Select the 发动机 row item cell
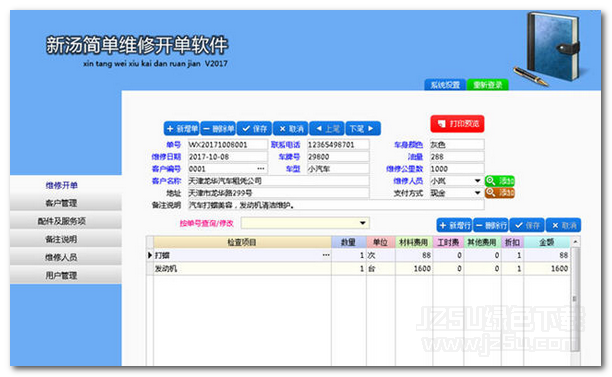The image size is (612, 377). (242, 269)
